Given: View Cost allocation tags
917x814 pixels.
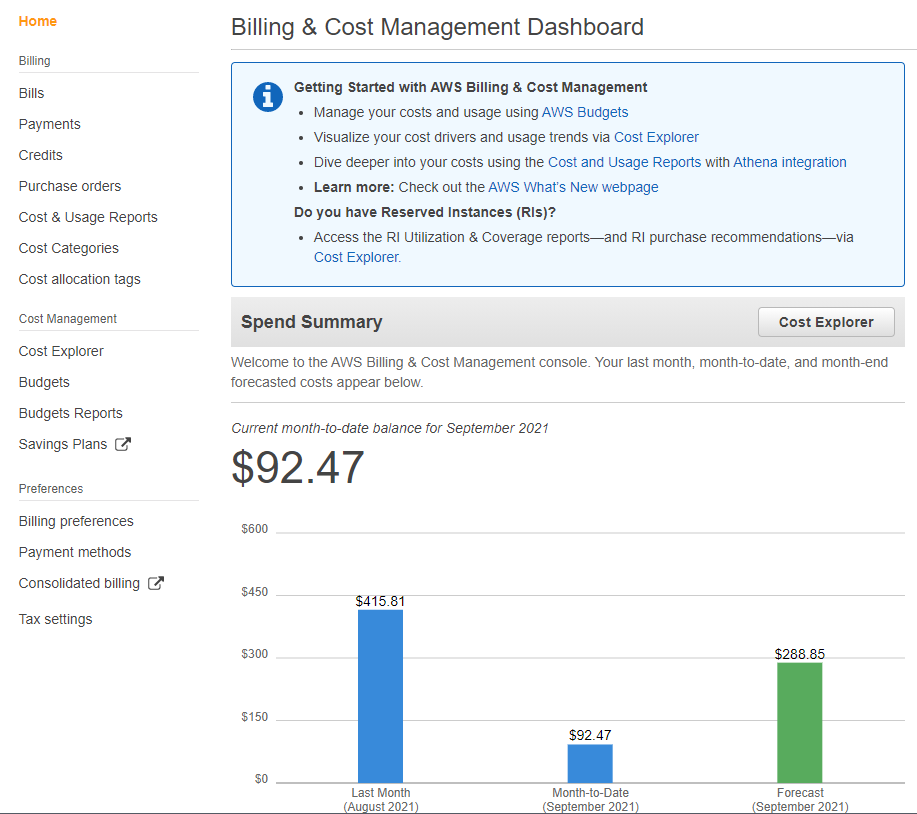Looking at the screenshot, I should tap(79, 278).
